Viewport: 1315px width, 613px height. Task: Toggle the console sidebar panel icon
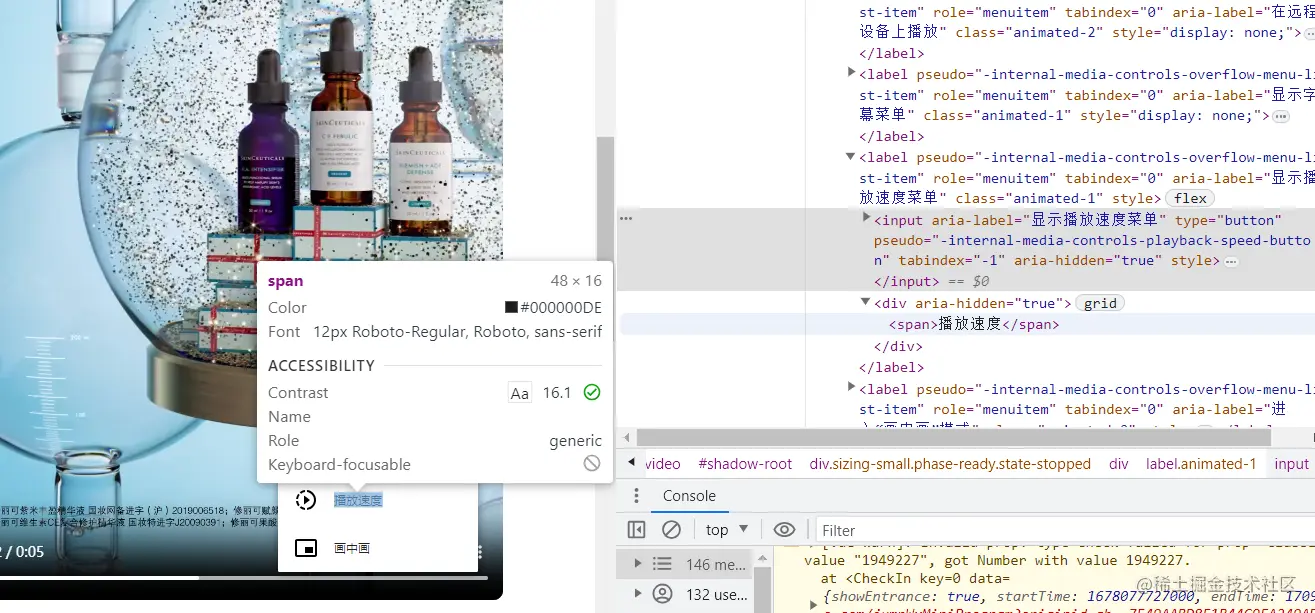tap(636, 530)
